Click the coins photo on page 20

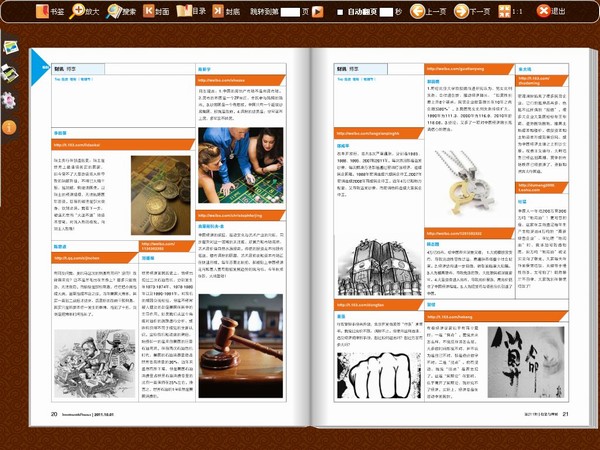click(161, 195)
